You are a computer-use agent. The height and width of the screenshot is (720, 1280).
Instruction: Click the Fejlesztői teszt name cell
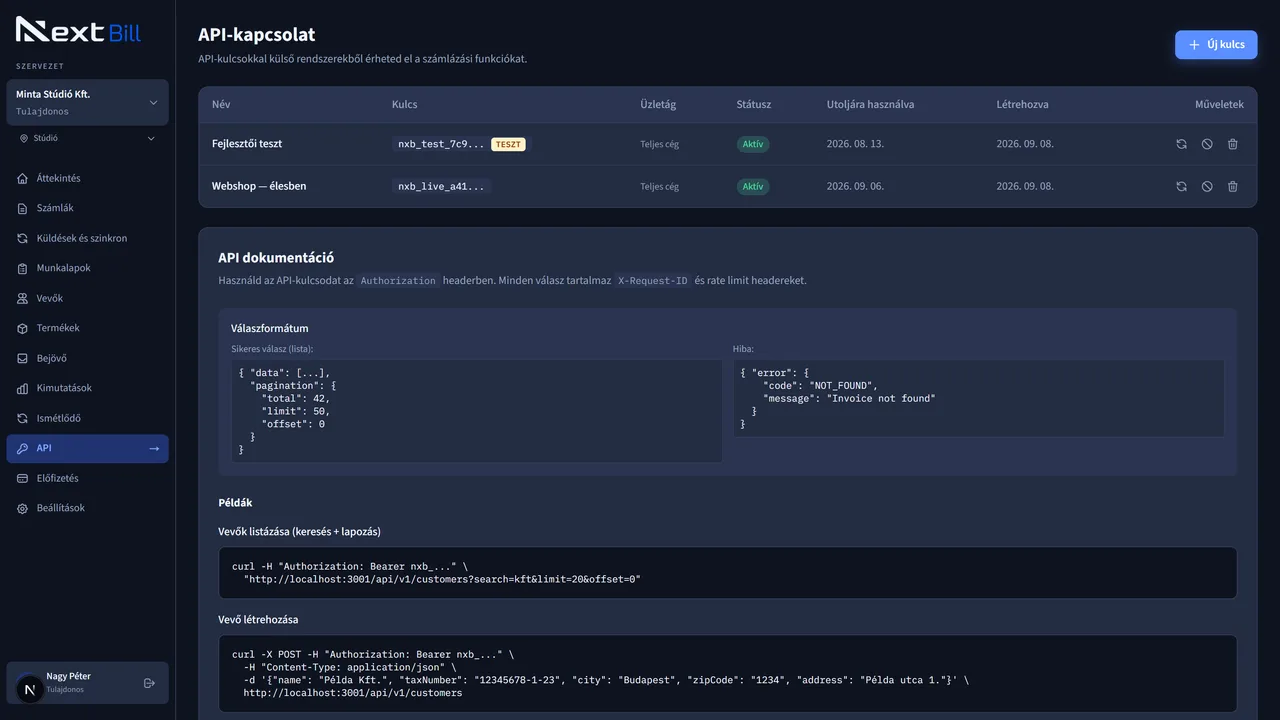pos(247,144)
